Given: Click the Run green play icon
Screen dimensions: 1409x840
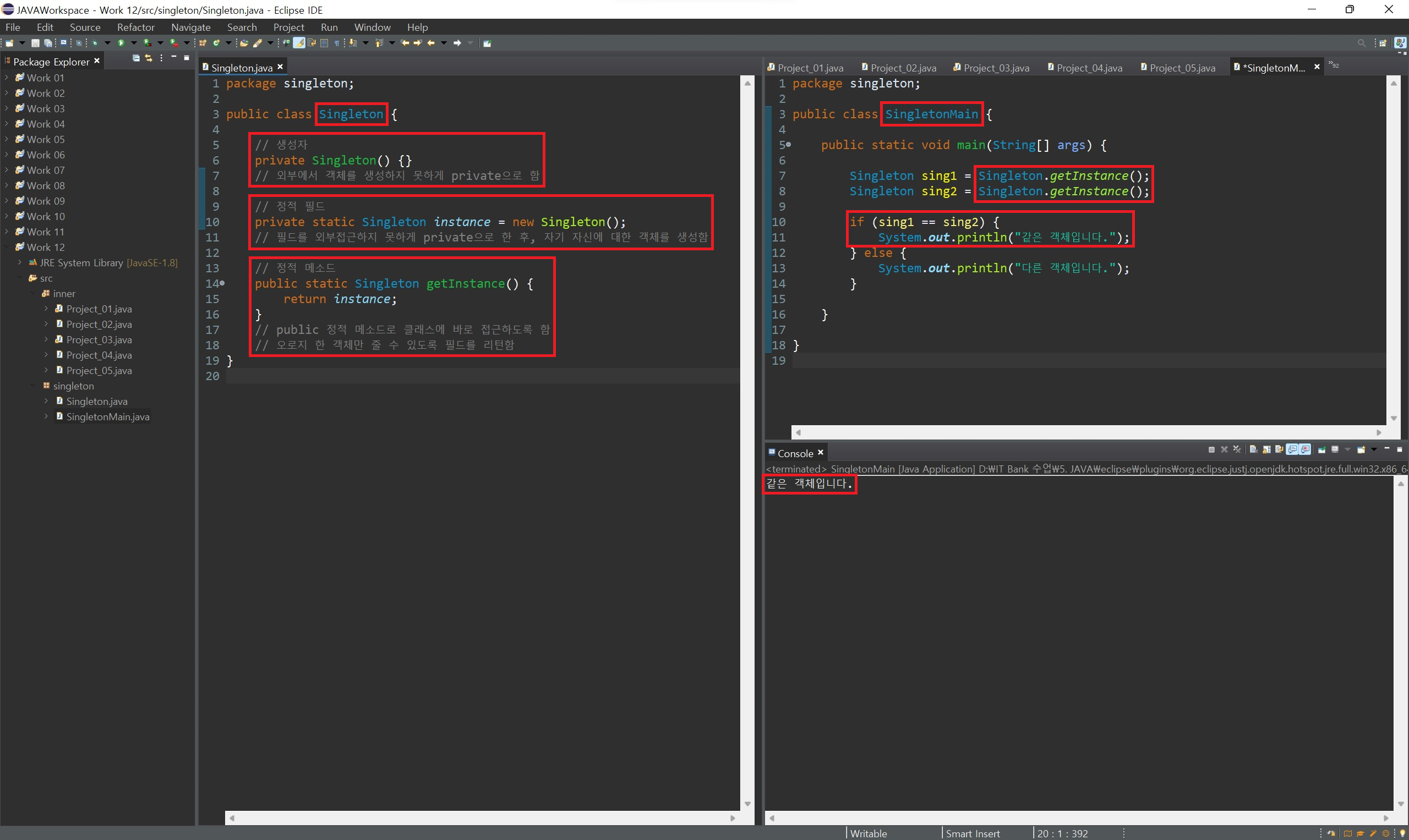Looking at the screenshot, I should 121,43.
